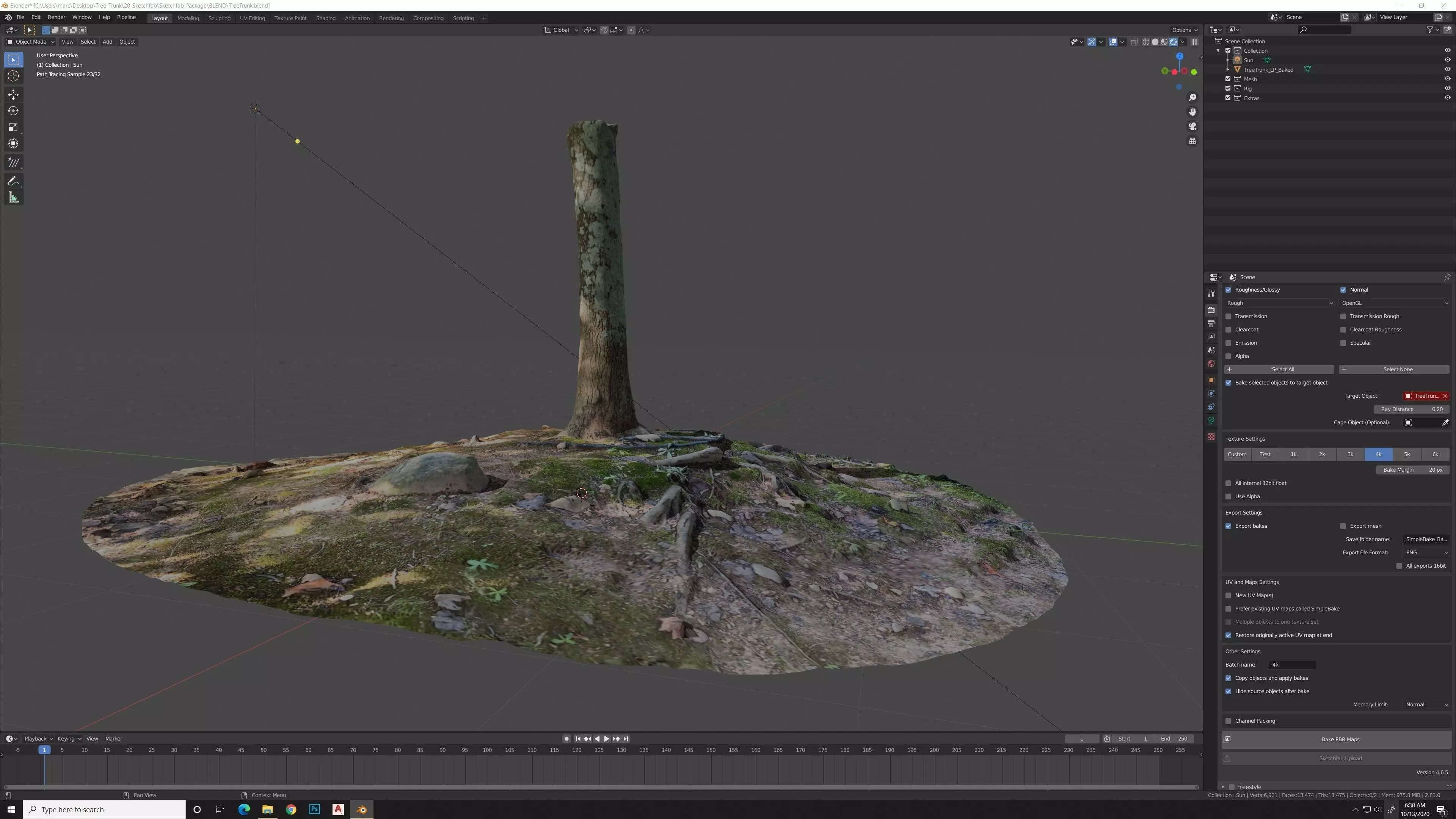
Task: Click the Select None button
Action: (1395, 370)
